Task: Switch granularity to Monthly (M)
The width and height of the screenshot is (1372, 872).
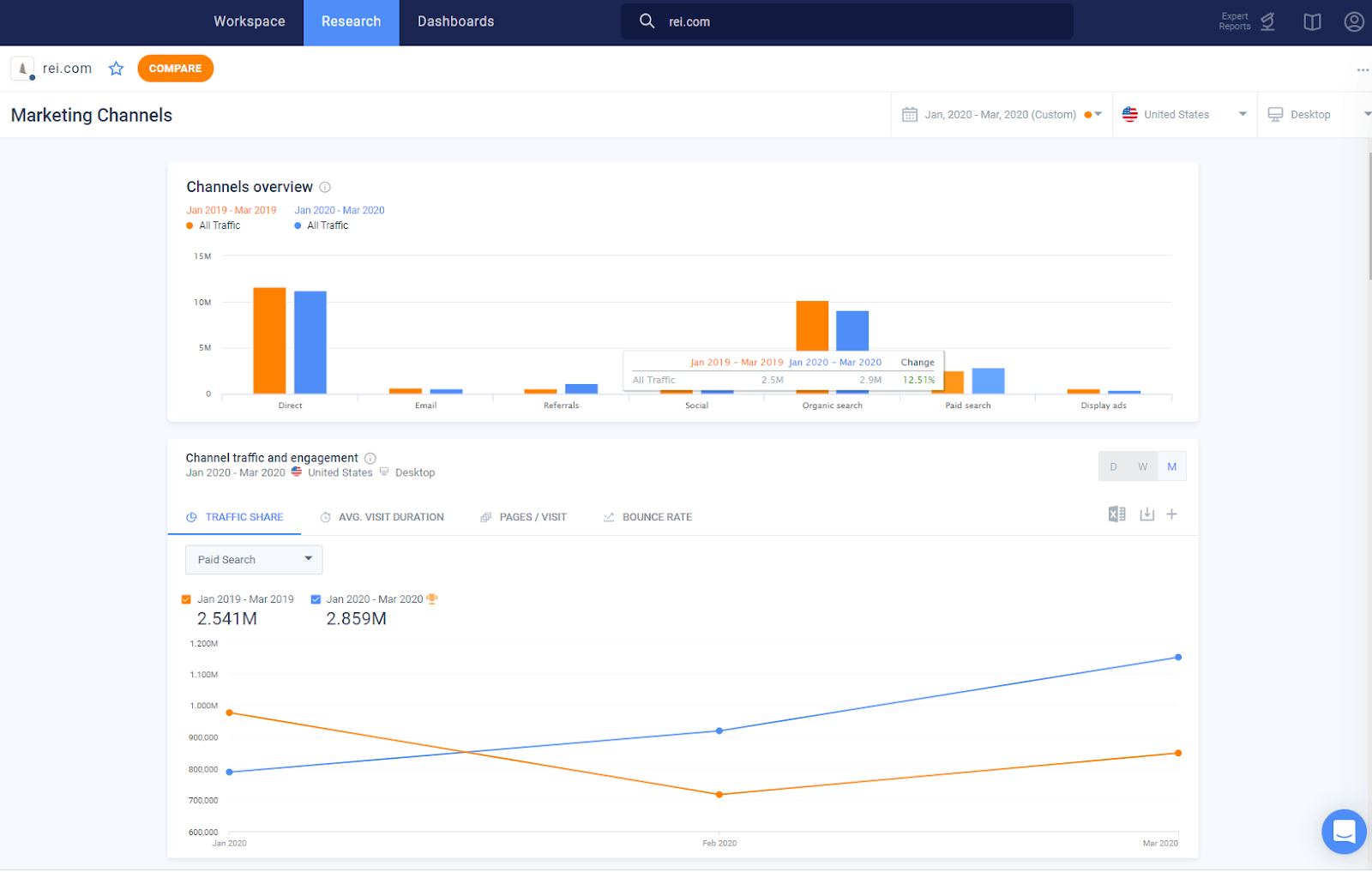Action: point(1171,466)
